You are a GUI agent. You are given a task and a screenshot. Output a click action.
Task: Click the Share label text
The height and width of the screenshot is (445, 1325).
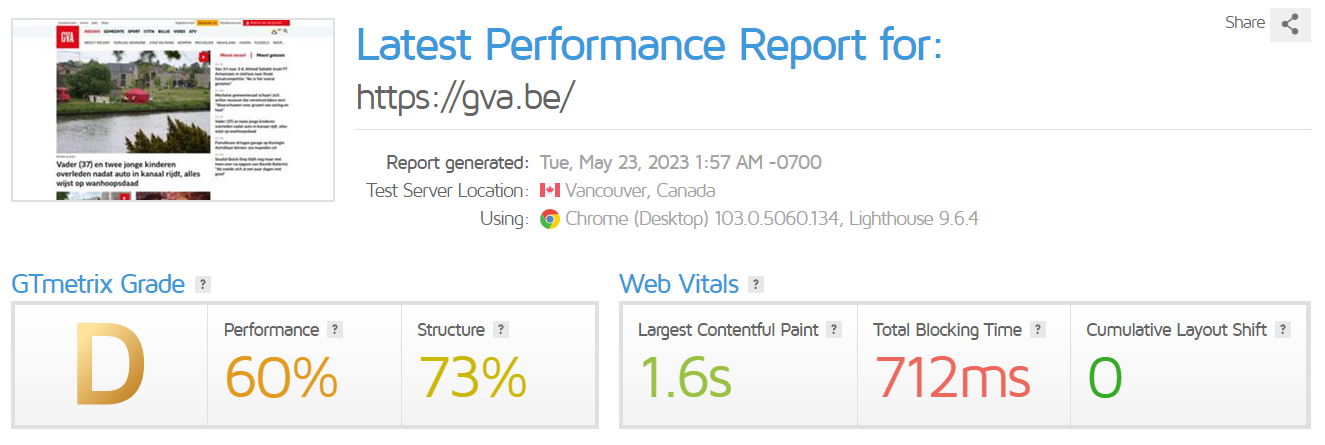point(1244,23)
